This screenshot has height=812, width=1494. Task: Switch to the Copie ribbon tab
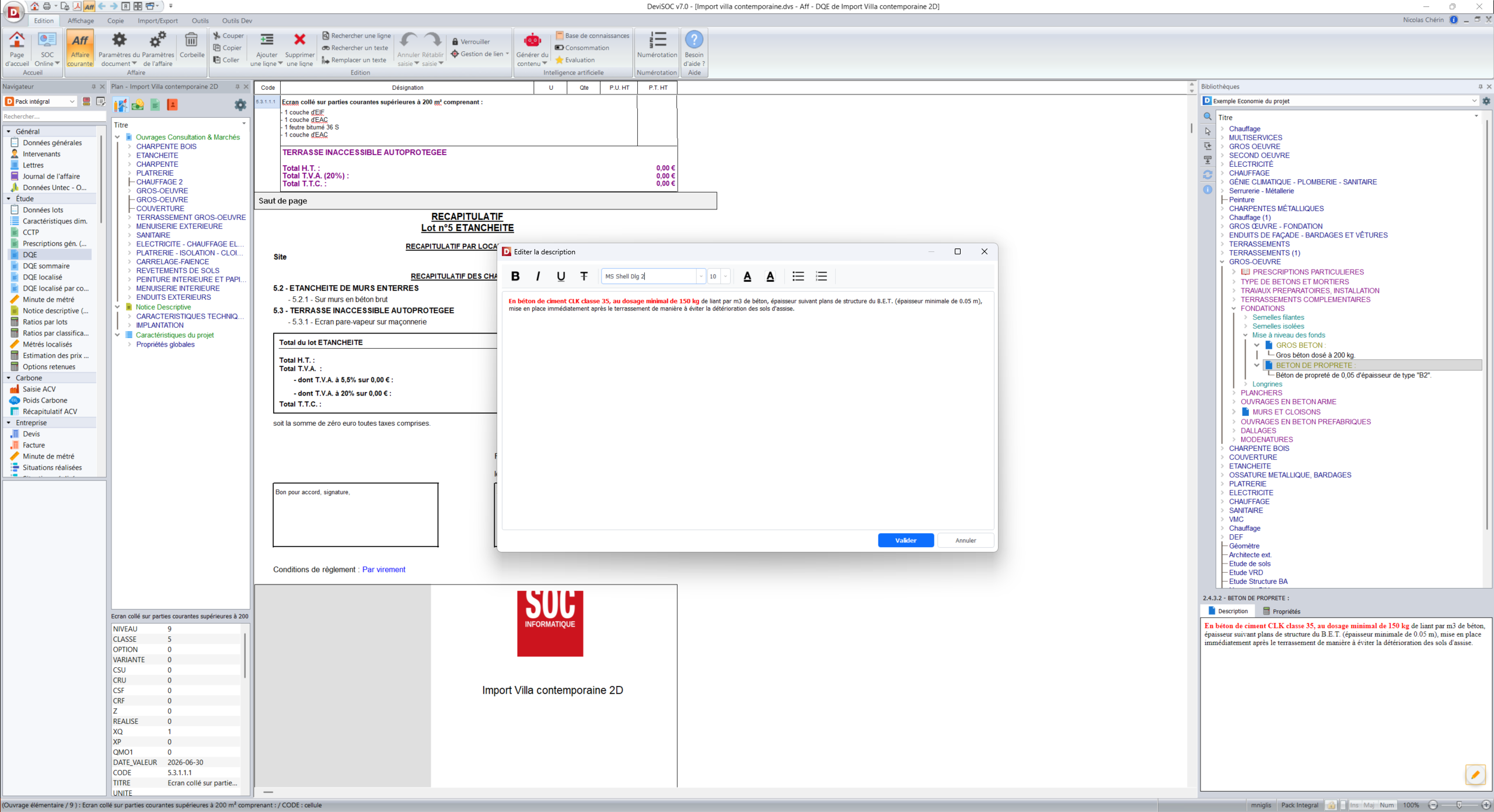pos(116,21)
